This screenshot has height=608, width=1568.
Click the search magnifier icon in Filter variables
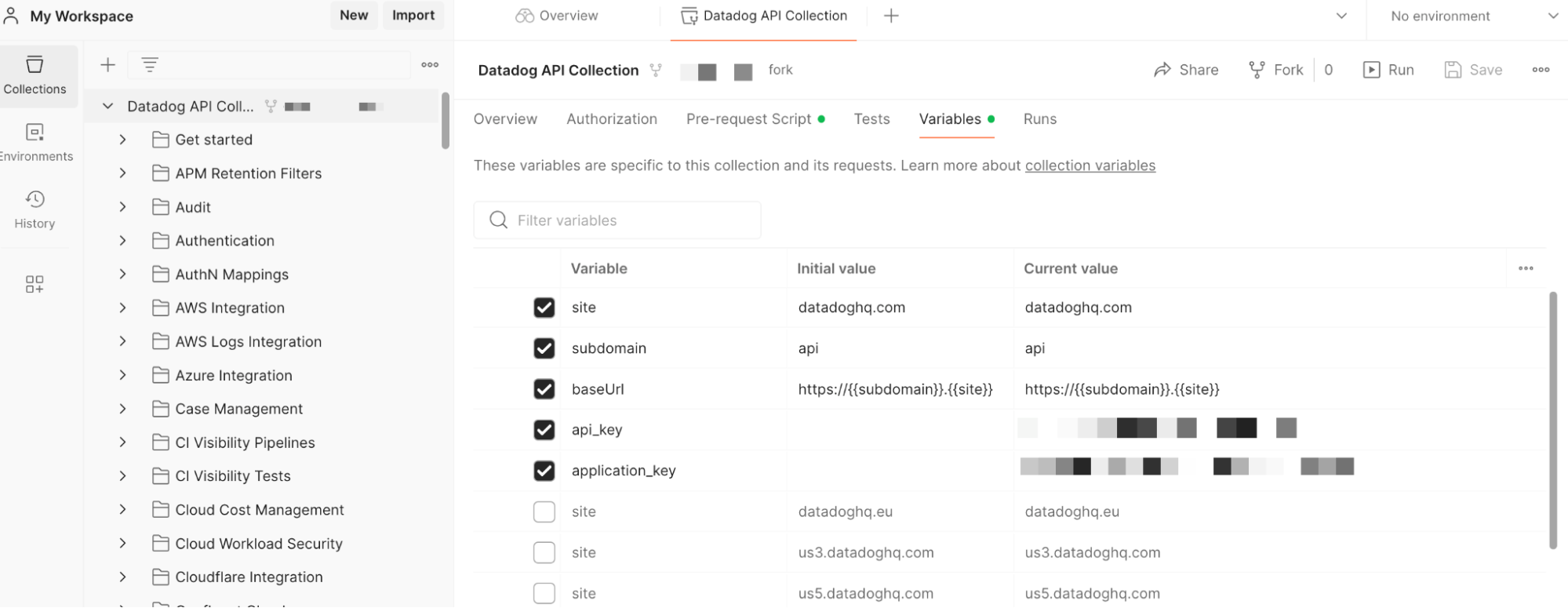point(498,220)
